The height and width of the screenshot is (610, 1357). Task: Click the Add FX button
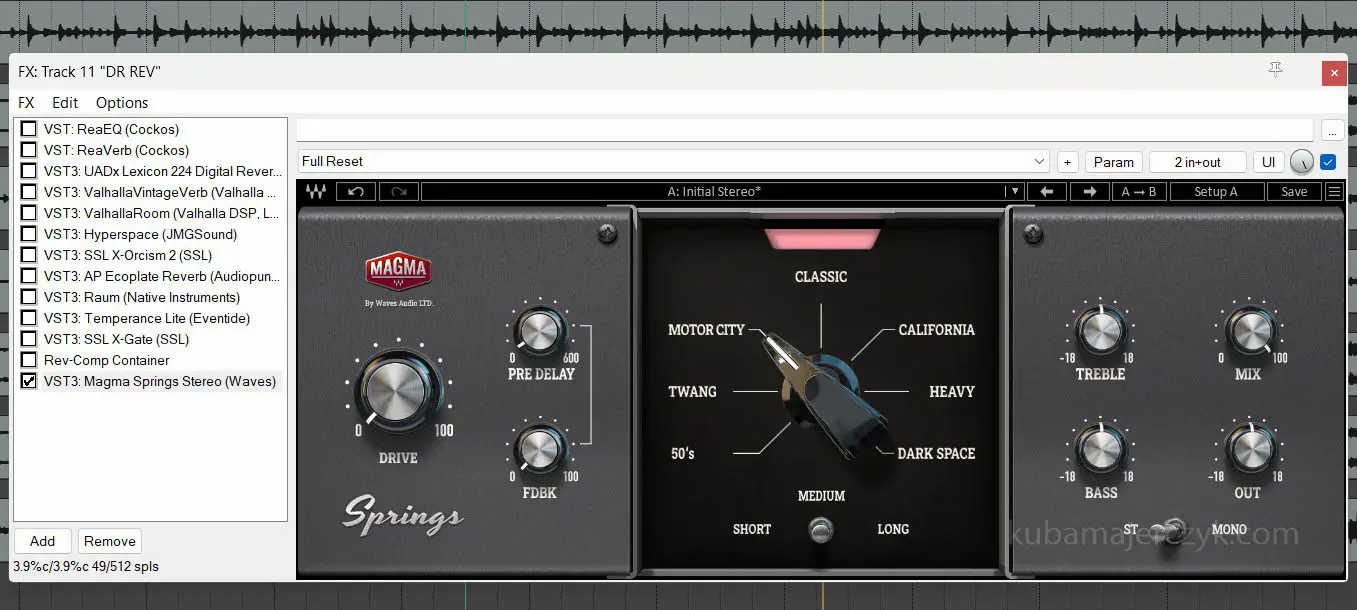[x=42, y=541]
